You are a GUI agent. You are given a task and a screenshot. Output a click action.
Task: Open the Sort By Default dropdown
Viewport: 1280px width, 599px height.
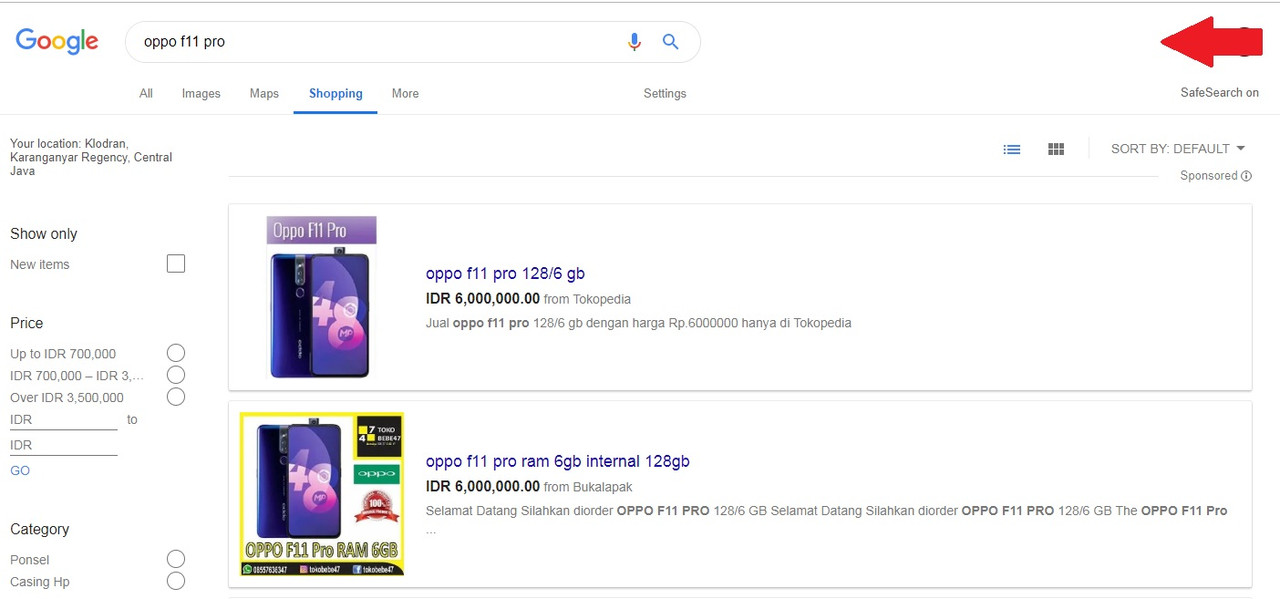click(1178, 149)
